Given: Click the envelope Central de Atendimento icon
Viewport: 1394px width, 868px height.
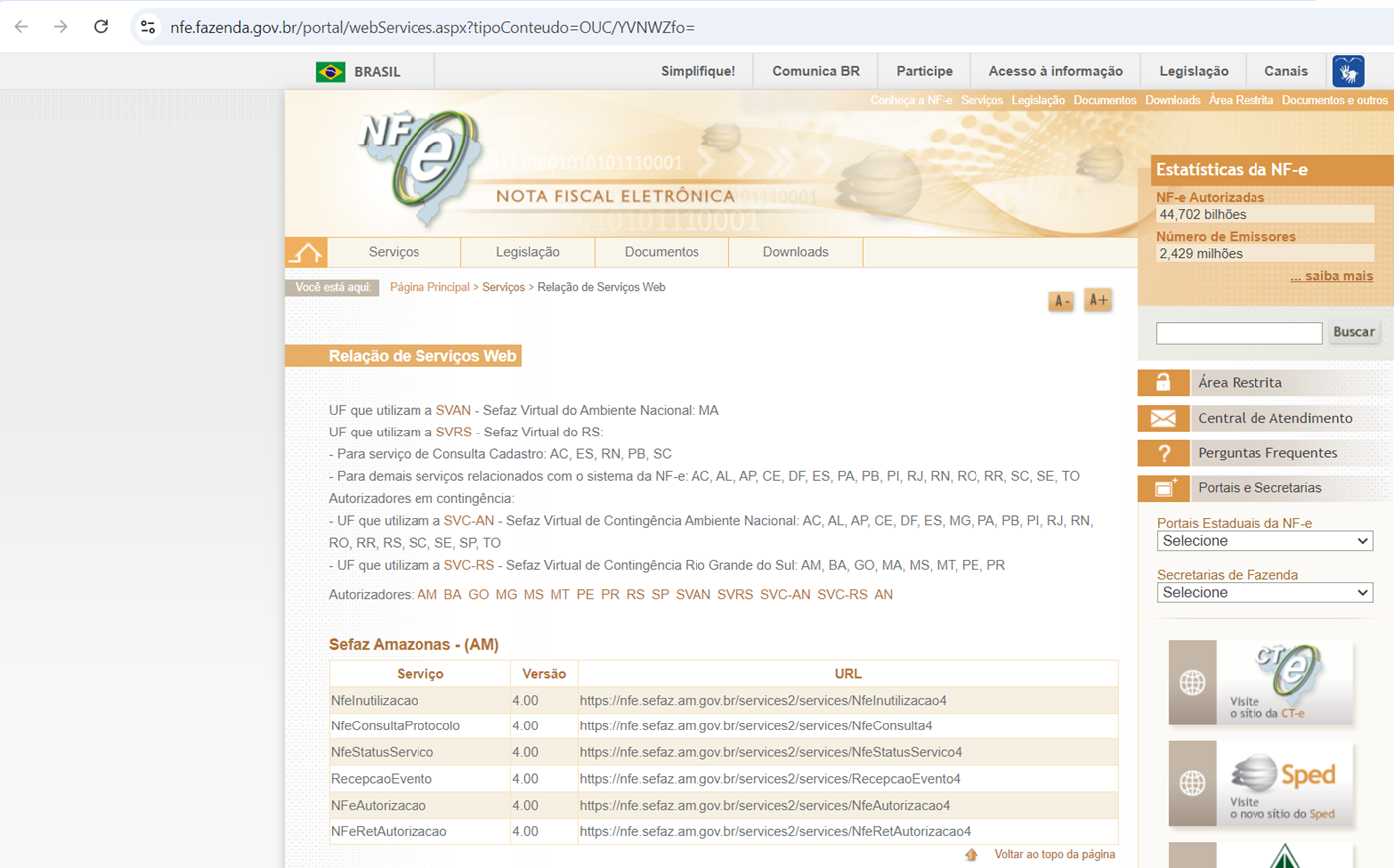Looking at the screenshot, I should pyautogui.click(x=1163, y=419).
